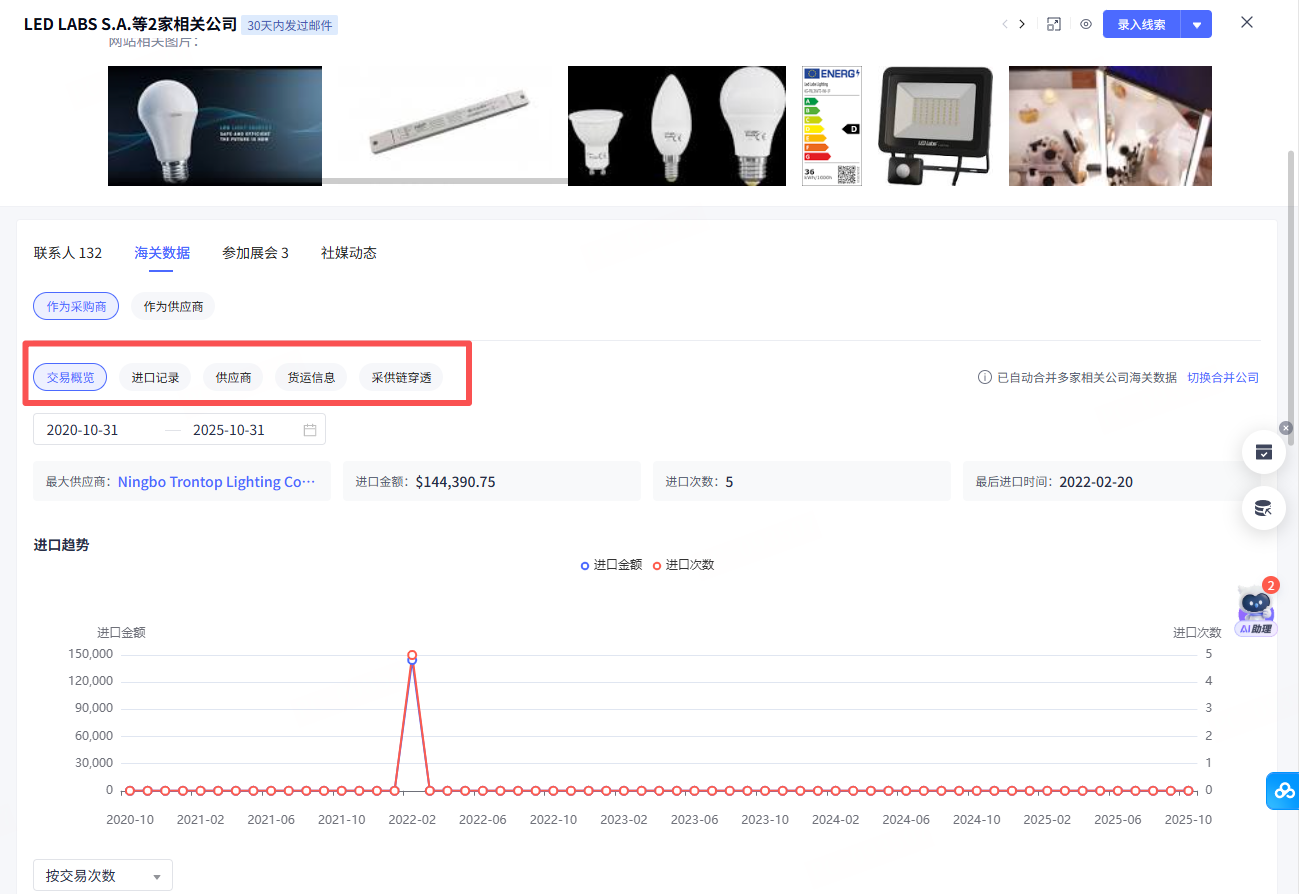The height and width of the screenshot is (894, 1299).
Task: Expand the 录入线索 dropdown arrow
Action: pyautogui.click(x=1196, y=25)
